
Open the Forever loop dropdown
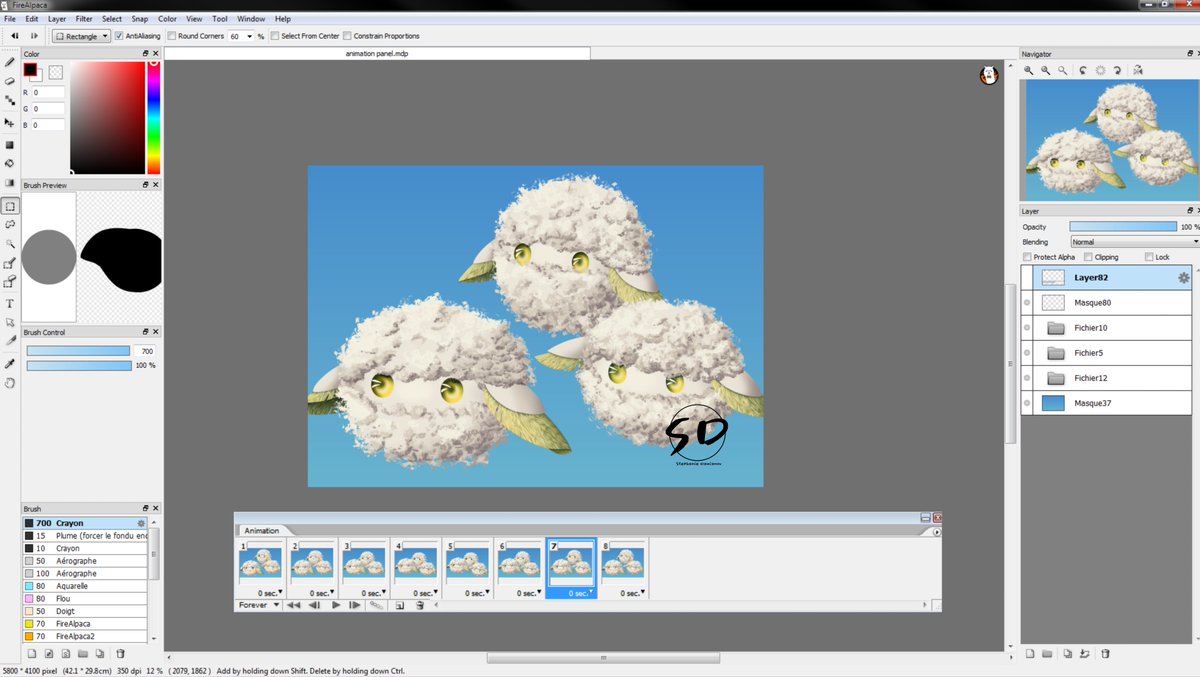[x=259, y=605]
